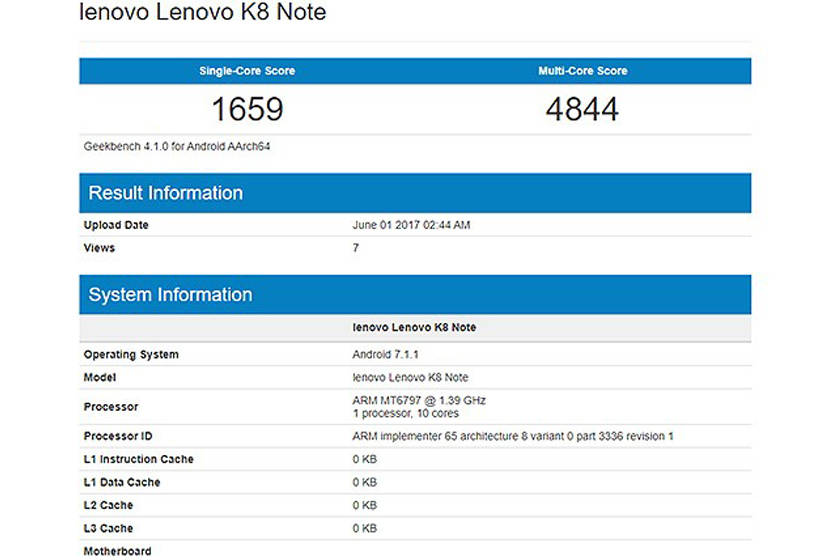Screen dimensions: 840x560
Task: Select the 'Multi-Core Score' header label
Action: coord(583,71)
